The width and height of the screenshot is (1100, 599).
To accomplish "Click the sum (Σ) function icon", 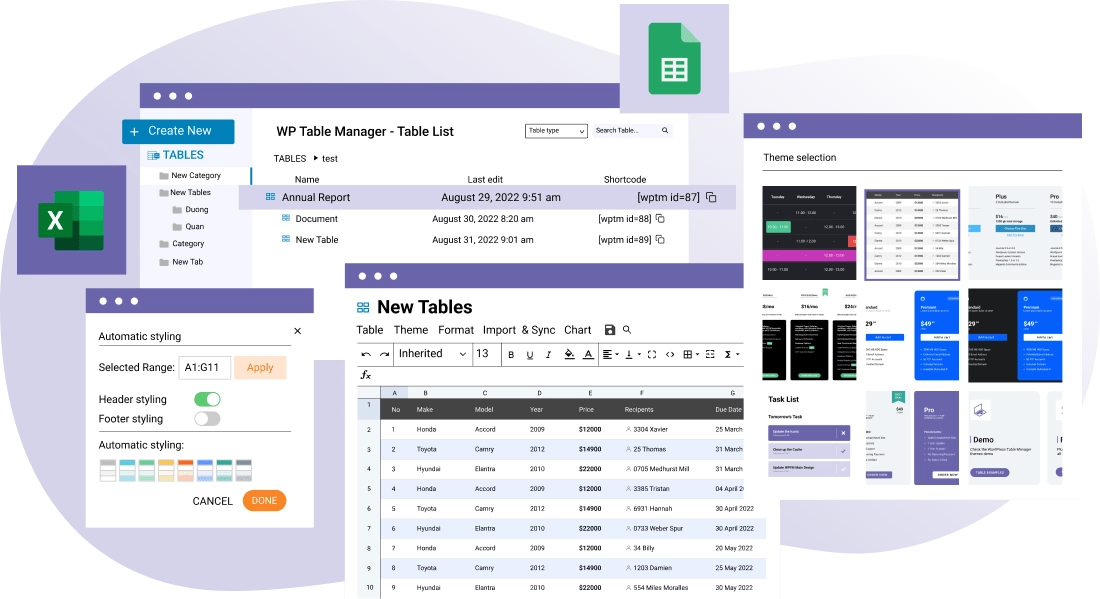I will pyautogui.click(x=728, y=353).
